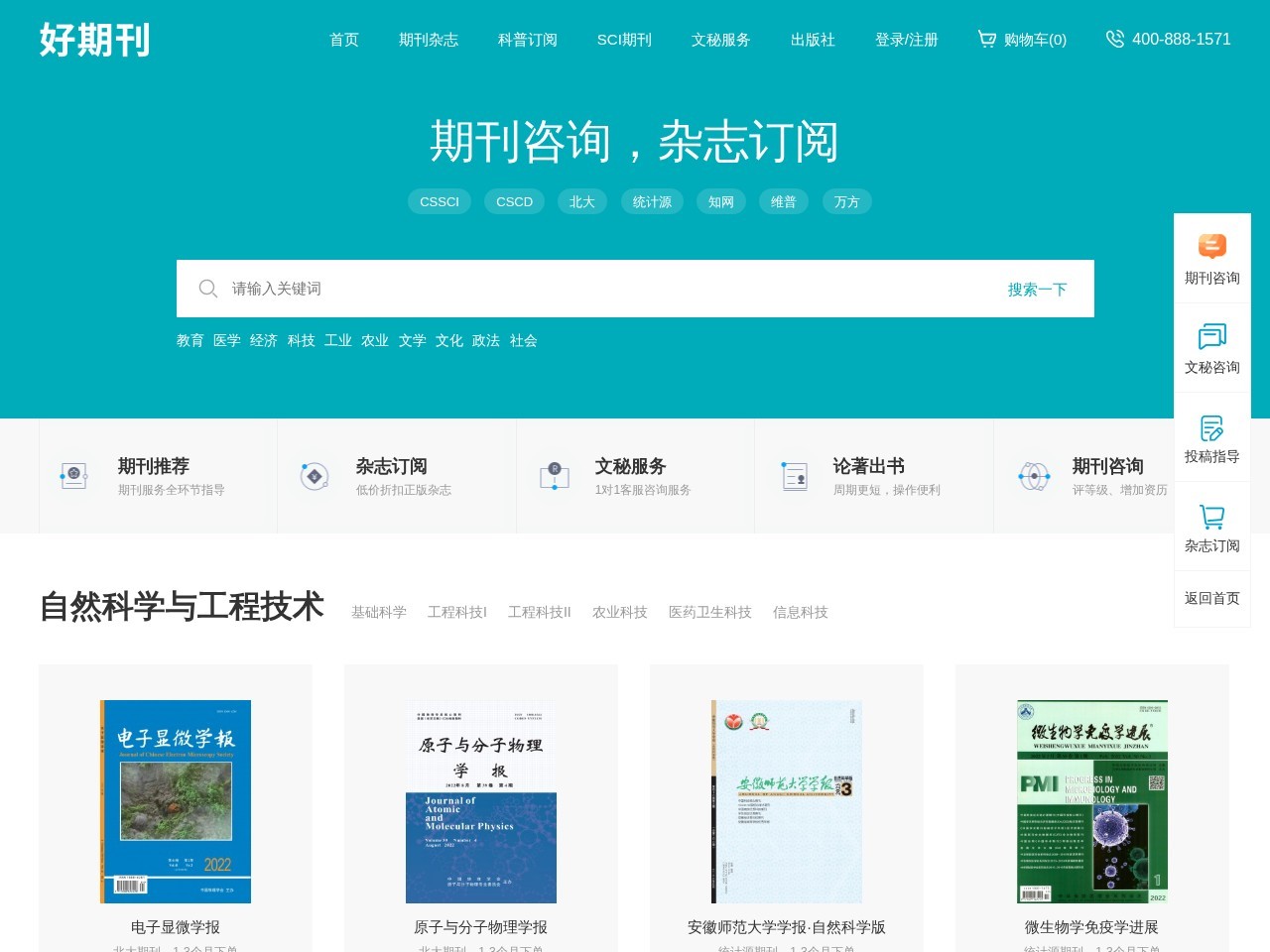Click the 论著出书 service icon

coord(793,475)
